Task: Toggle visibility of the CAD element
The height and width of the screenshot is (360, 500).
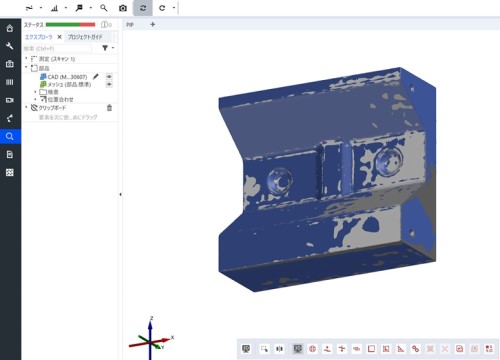Action: (109, 77)
